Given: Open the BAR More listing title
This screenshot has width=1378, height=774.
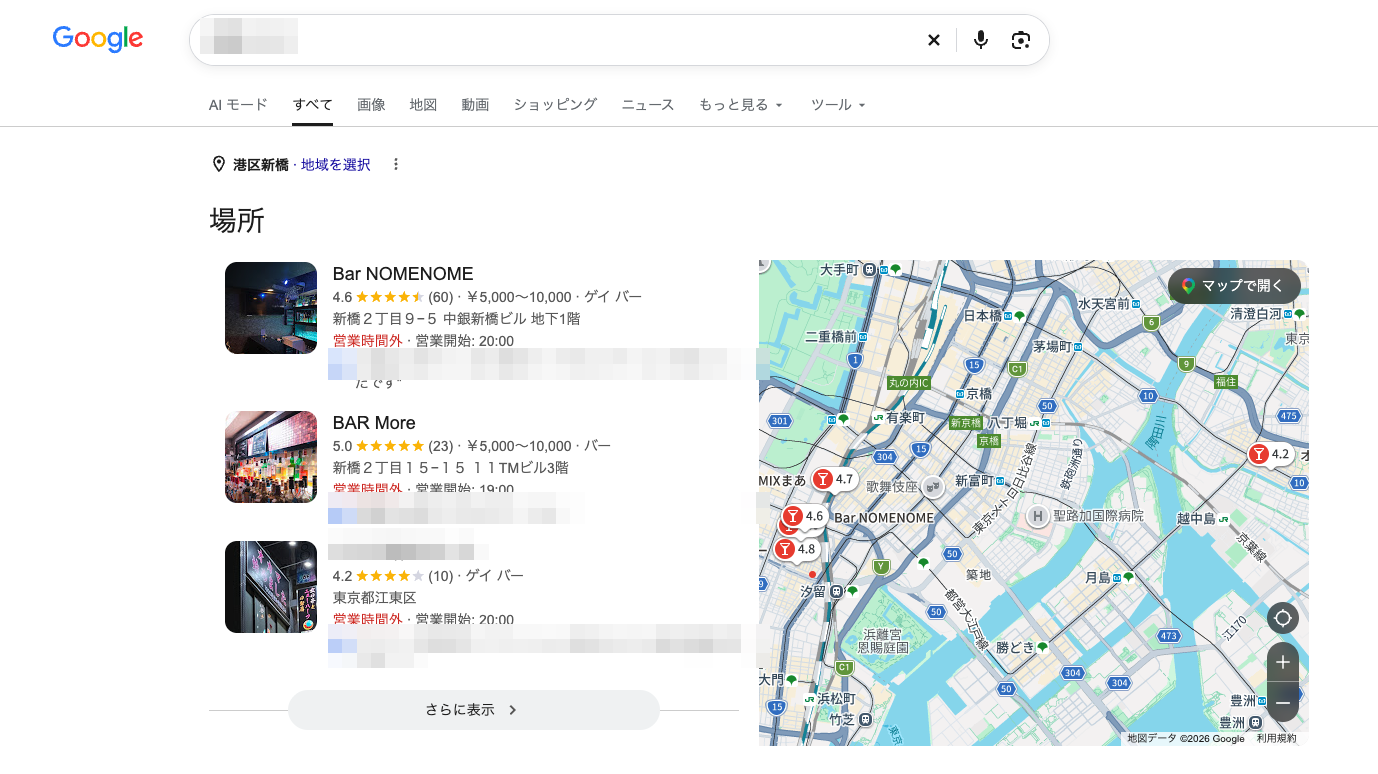Looking at the screenshot, I should (x=374, y=423).
